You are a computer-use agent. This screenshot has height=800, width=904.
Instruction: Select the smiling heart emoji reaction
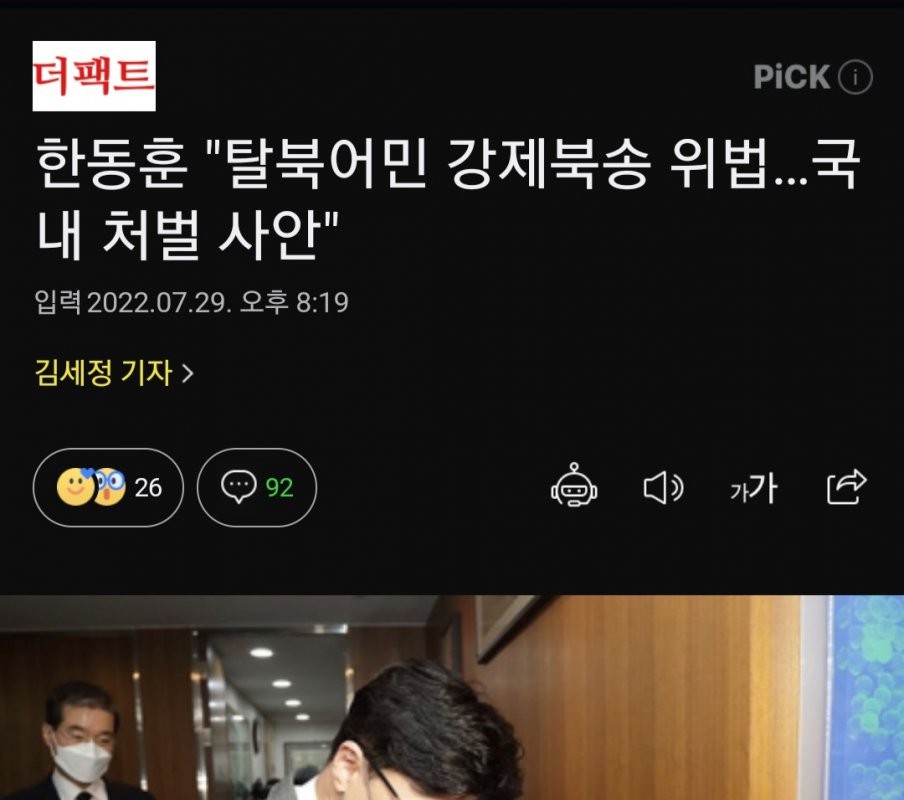pos(76,487)
